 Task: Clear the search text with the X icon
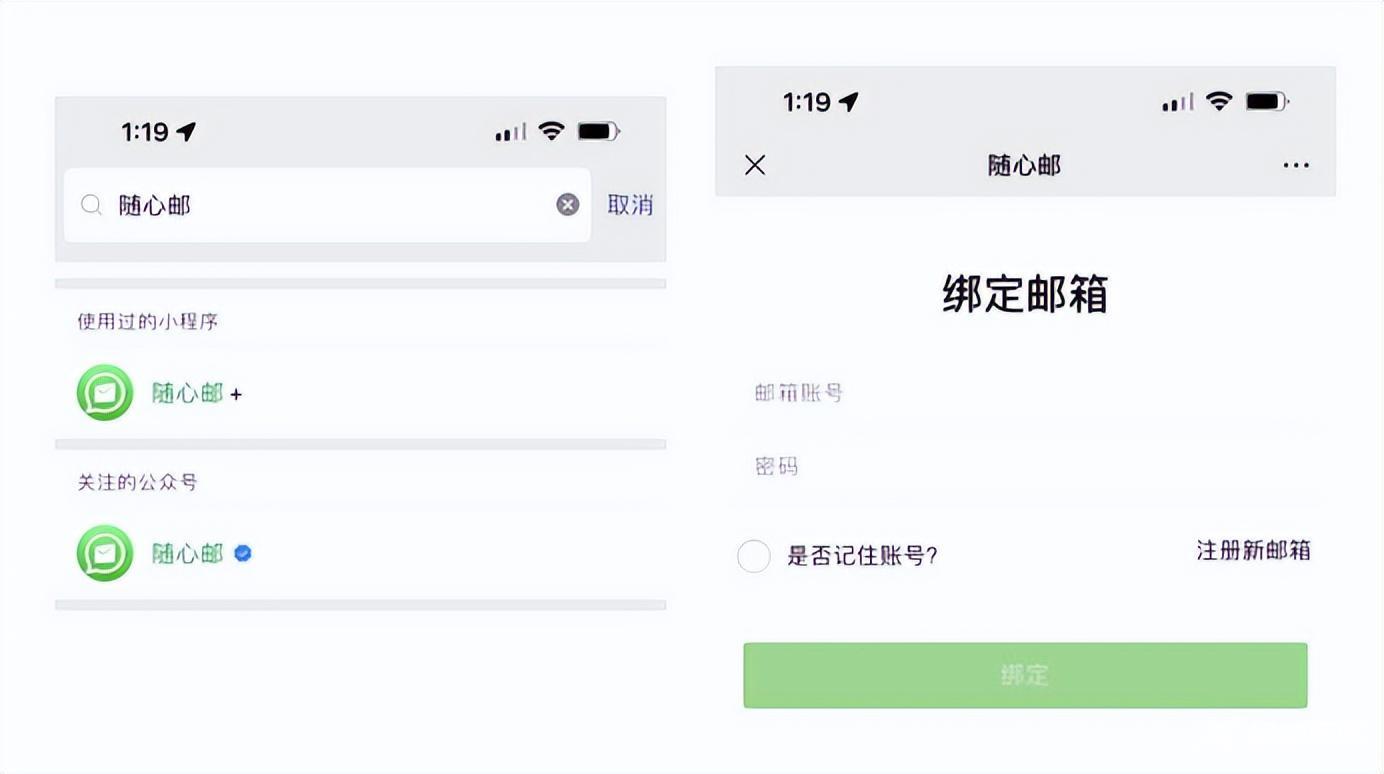tap(567, 205)
